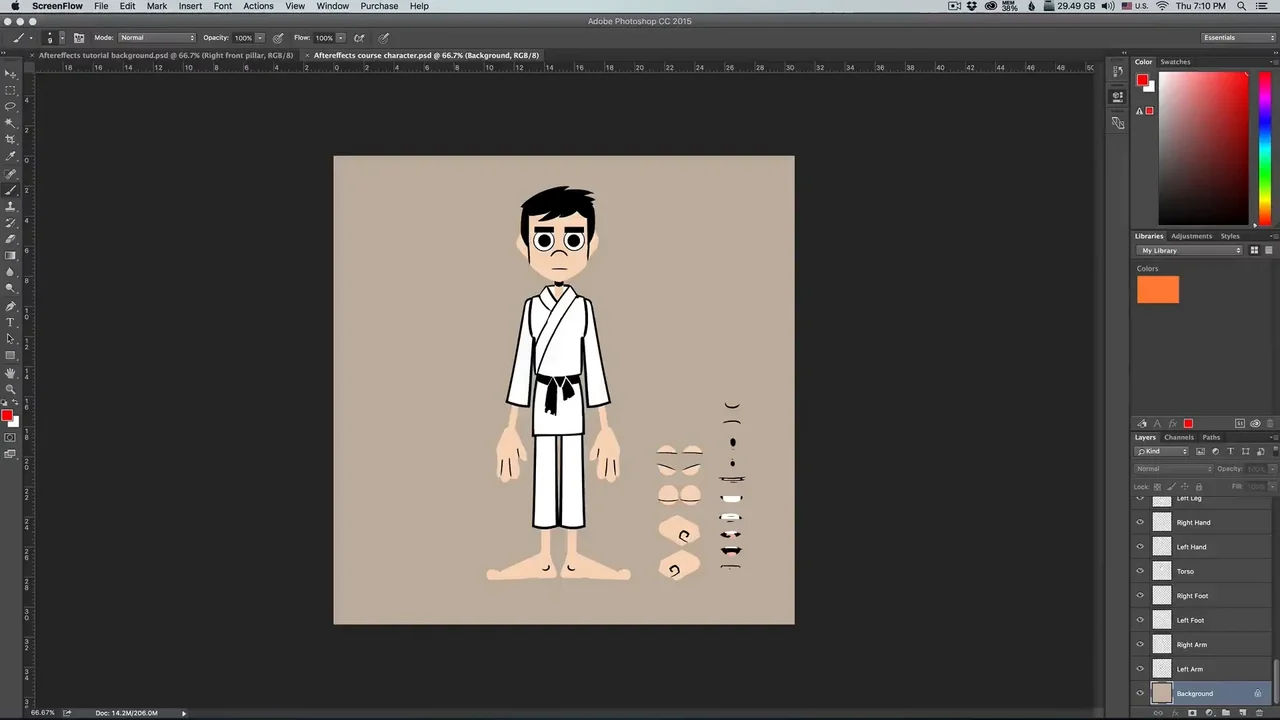Activate the Horizontal Type tool
The height and width of the screenshot is (720, 1280).
(11, 322)
